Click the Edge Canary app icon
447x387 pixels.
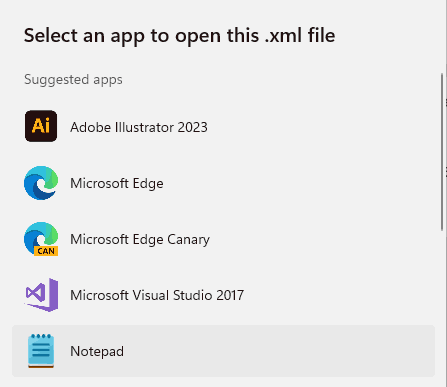(41, 239)
